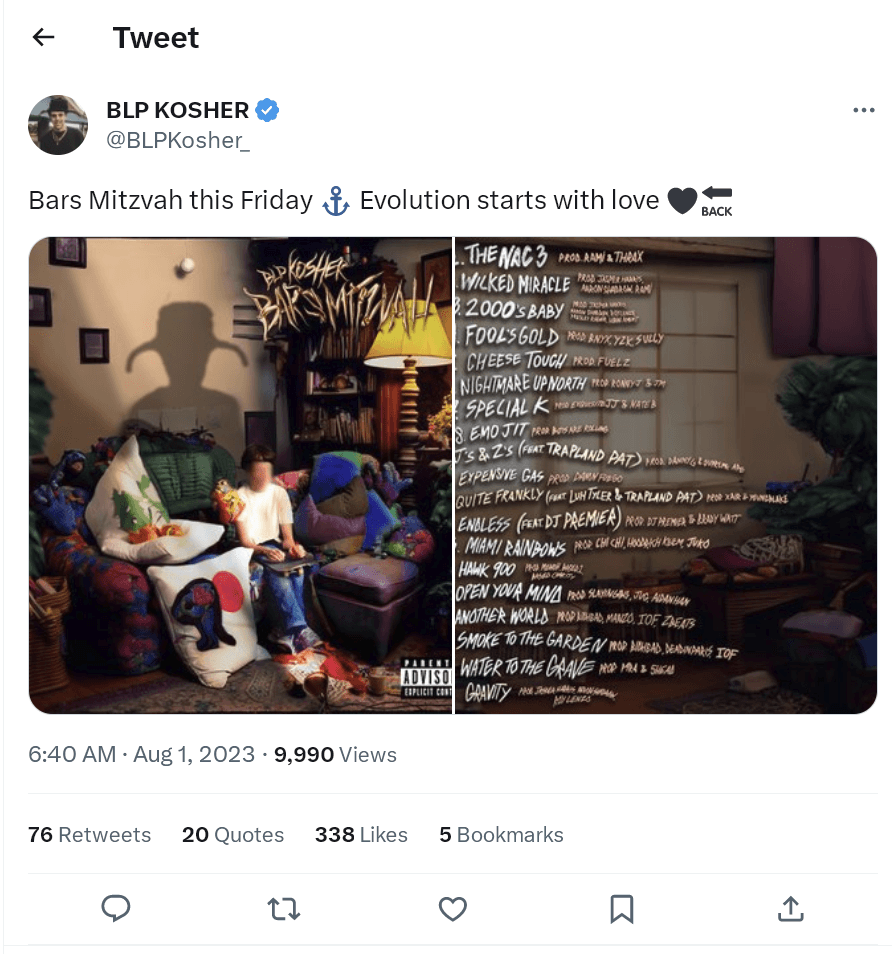Reply to the tweet via speech bubble icon
The image size is (892, 954).
[117, 908]
